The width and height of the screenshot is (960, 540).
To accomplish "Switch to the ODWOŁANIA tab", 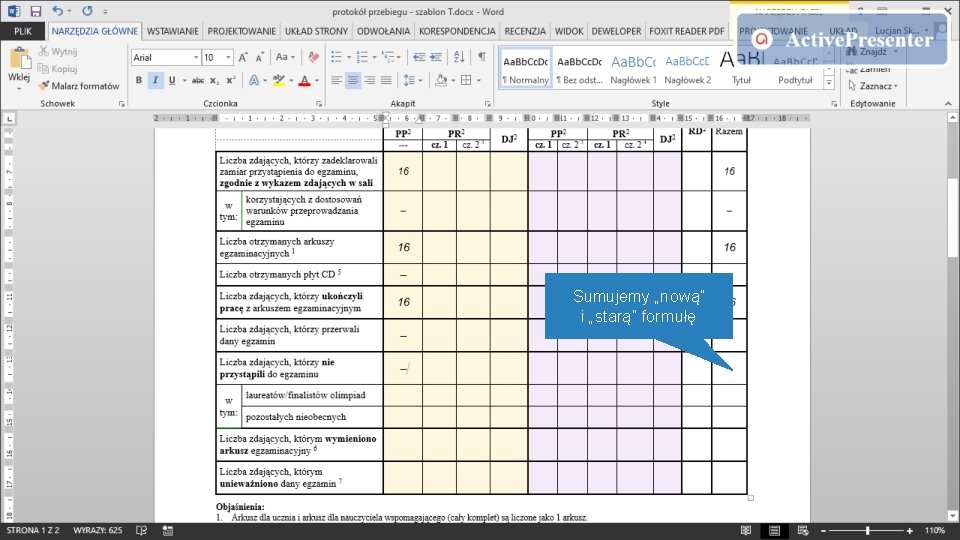I will click(x=383, y=31).
